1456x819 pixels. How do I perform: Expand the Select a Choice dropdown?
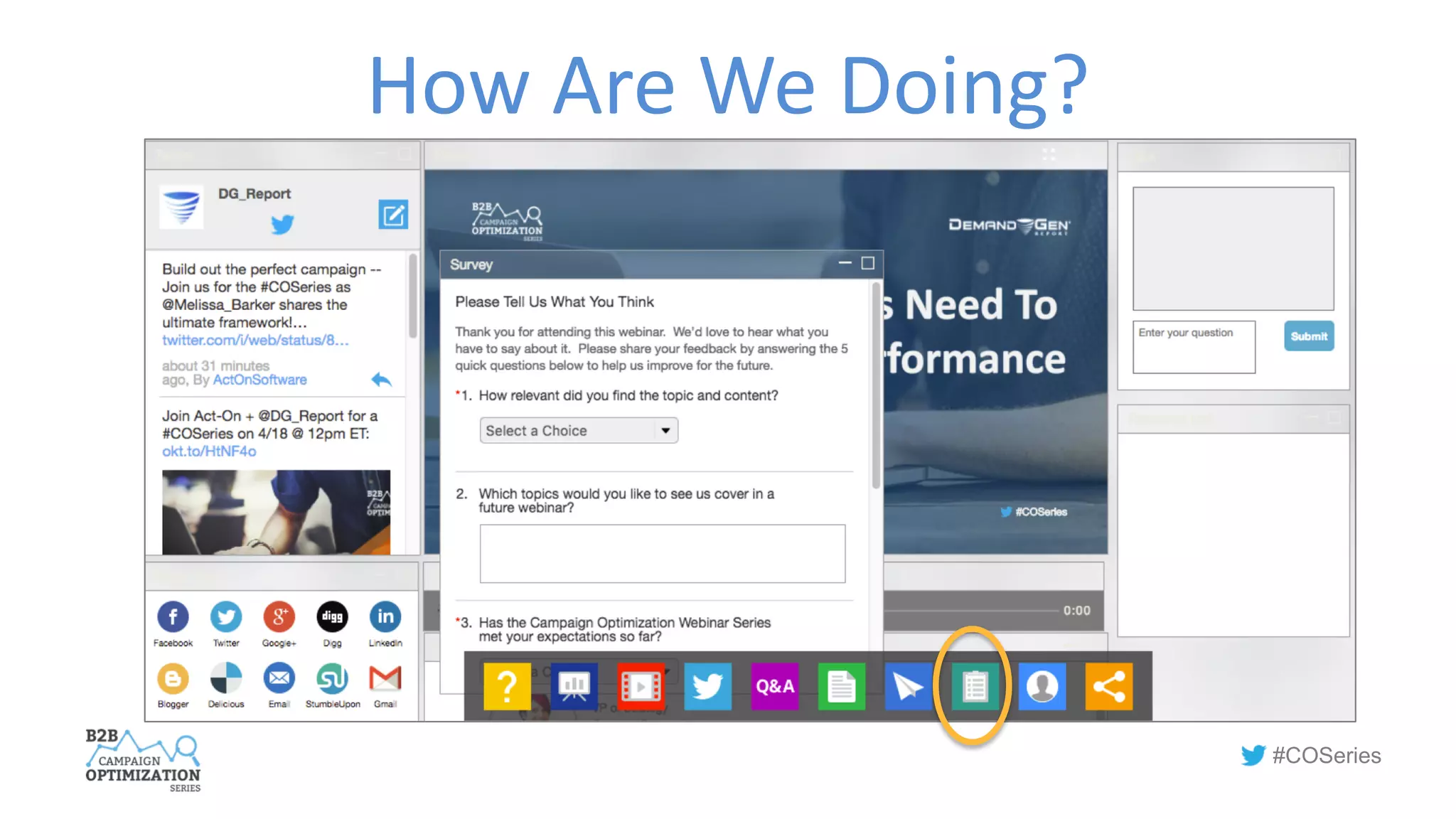tap(579, 431)
